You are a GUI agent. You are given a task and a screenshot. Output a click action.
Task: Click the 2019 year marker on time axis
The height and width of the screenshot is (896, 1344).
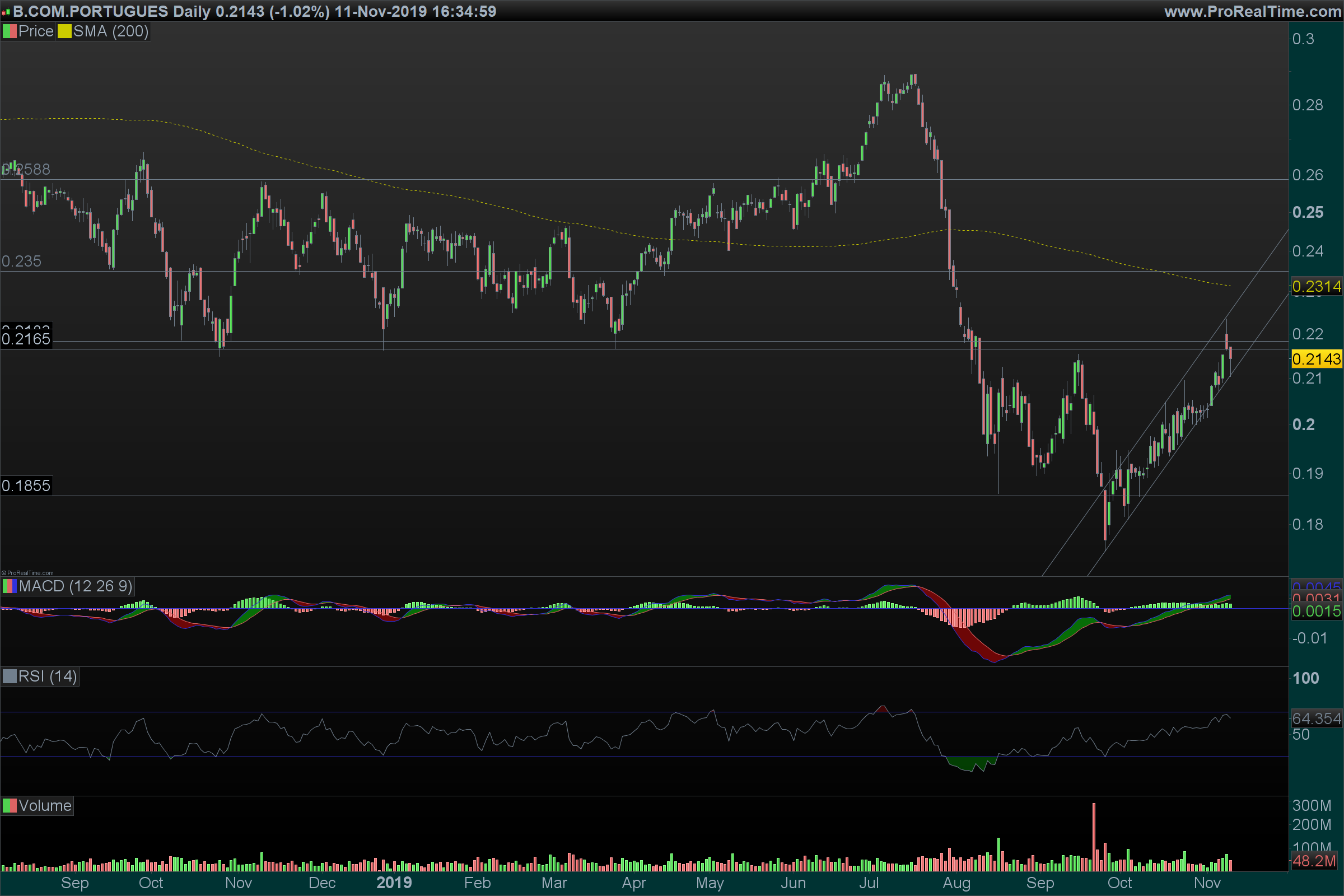click(394, 883)
